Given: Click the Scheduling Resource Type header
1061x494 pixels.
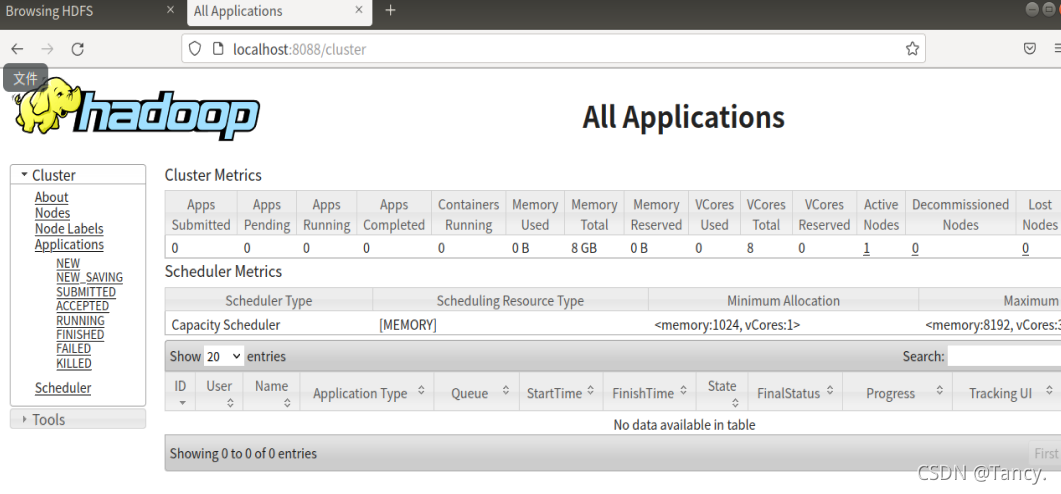Looking at the screenshot, I should 510,300.
